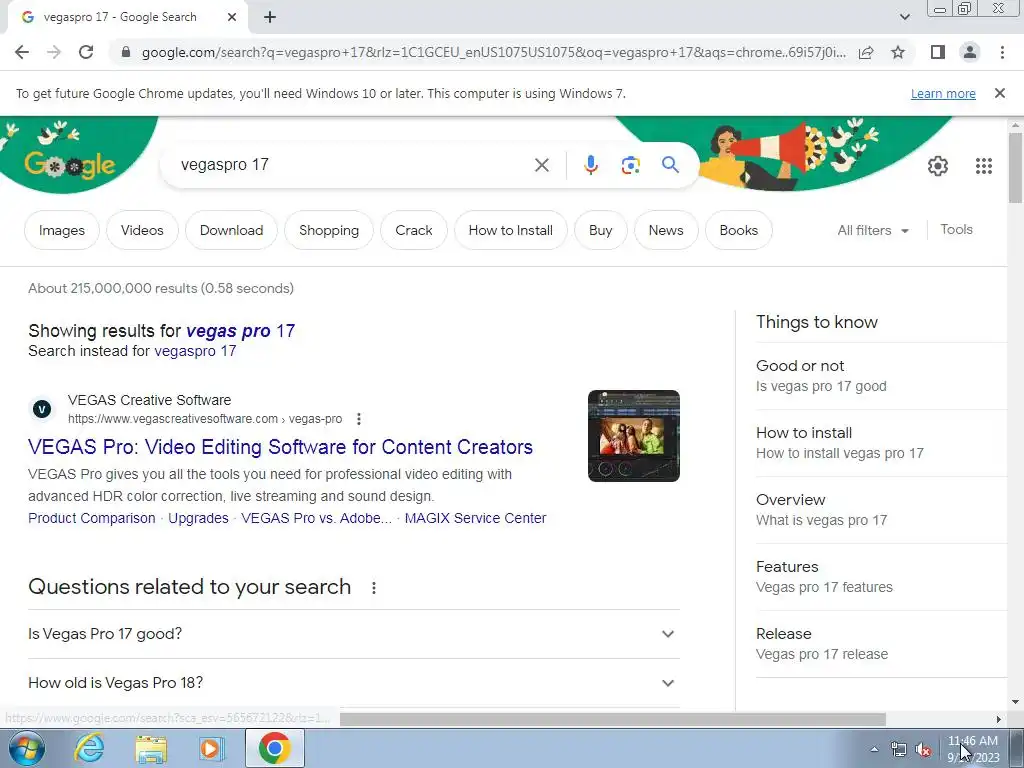Screen dimensions: 1024x768
Task: Click Chrome taskbar button
Action: [275, 748]
